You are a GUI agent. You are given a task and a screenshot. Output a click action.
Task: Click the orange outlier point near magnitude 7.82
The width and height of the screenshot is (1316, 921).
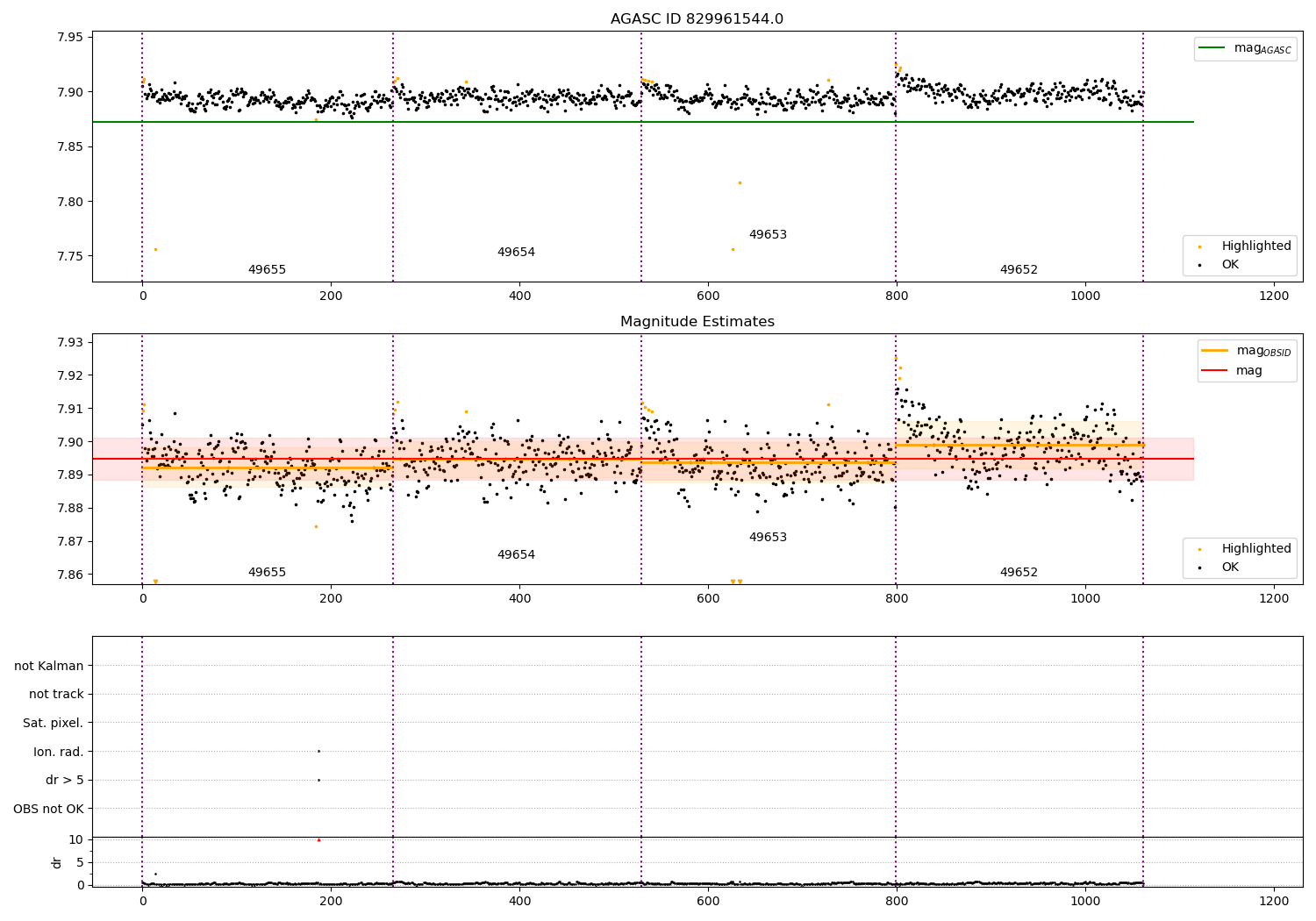(740, 182)
